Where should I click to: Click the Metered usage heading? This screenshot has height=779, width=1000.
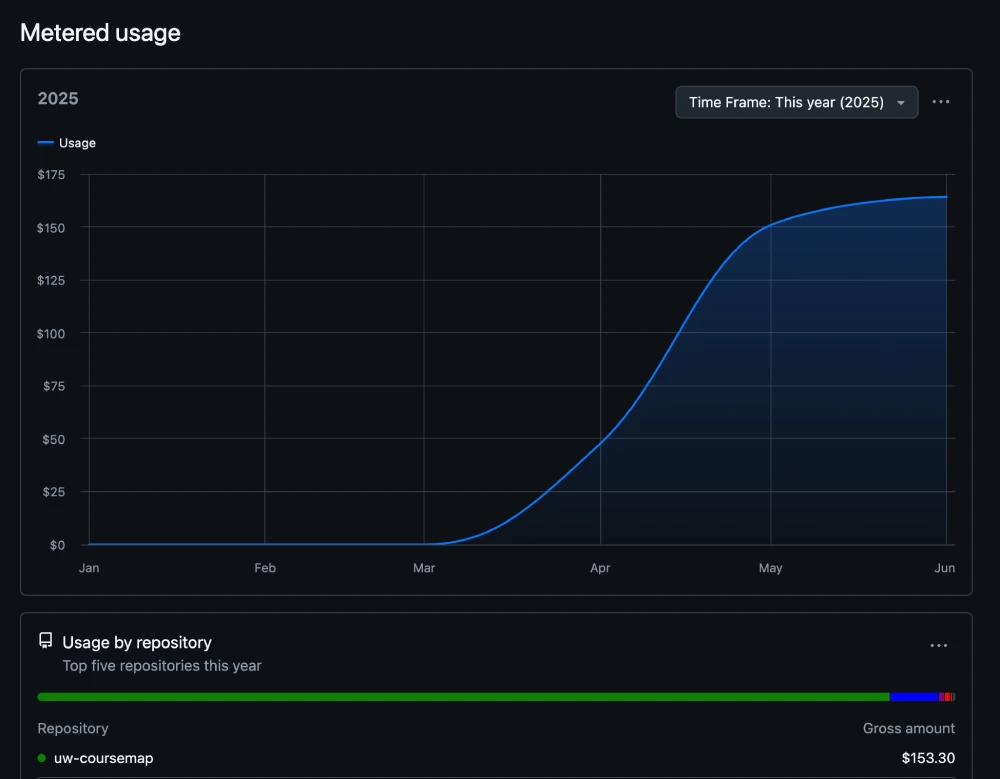click(100, 33)
